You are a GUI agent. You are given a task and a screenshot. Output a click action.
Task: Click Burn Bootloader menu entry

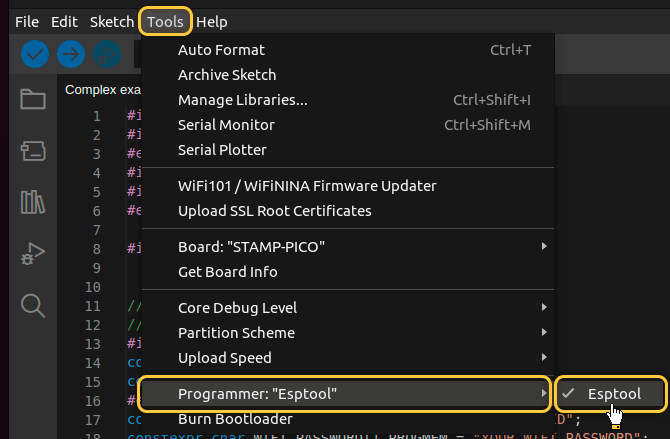[235, 419]
